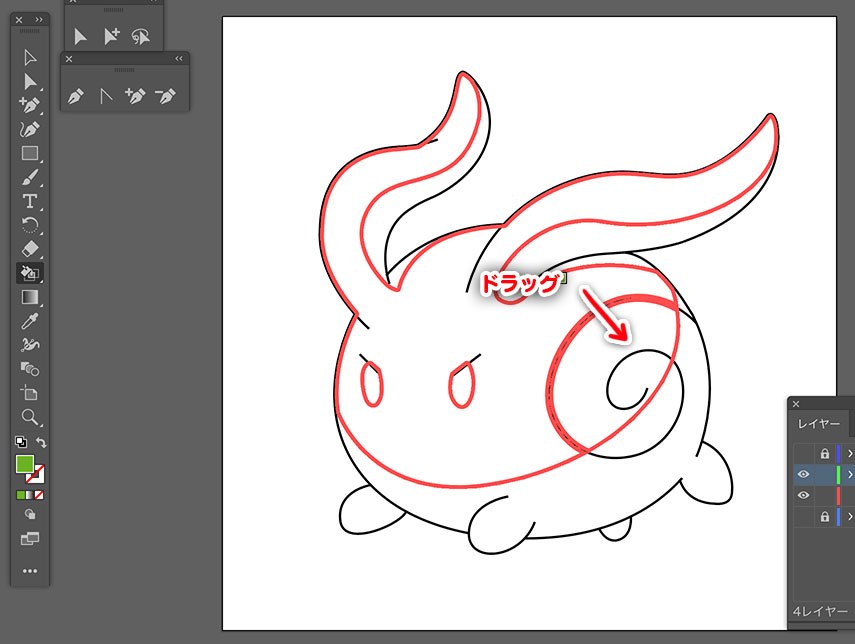Select the Live Paint Bucket tool
This screenshot has width=855, height=644.
click(x=30, y=273)
